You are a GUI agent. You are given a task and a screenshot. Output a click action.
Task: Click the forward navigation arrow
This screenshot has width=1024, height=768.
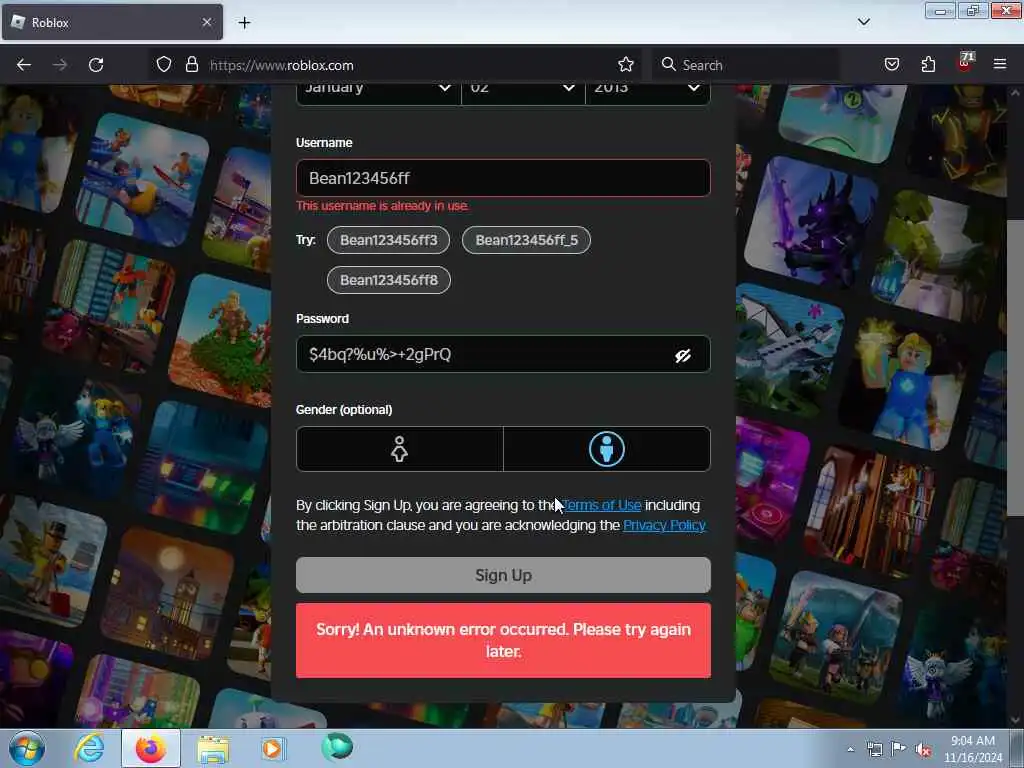[59, 65]
